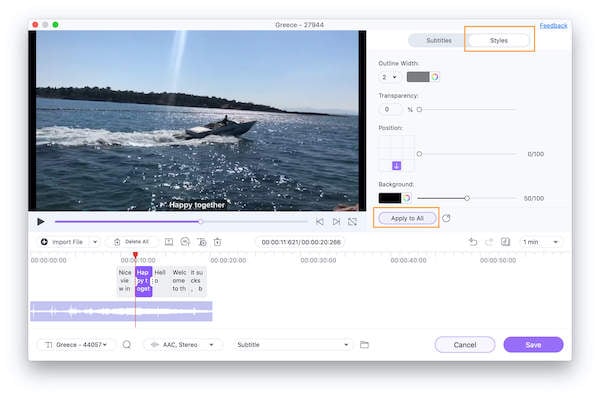
Task: Click the black Background color swatch
Action: tap(390, 198)
